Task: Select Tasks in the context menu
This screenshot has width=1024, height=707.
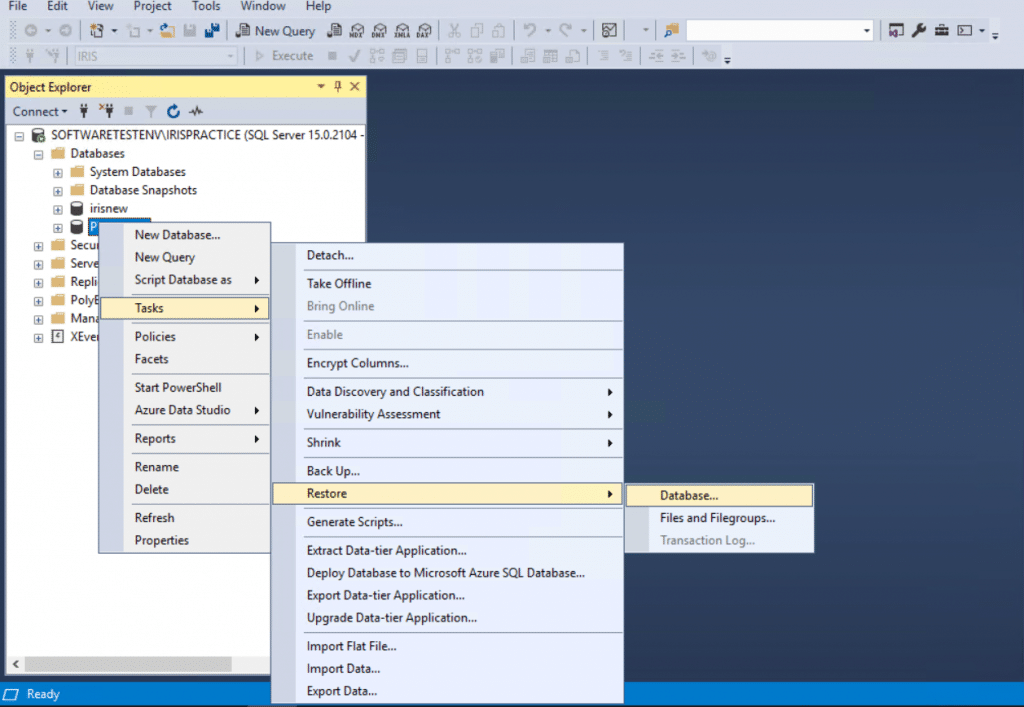Action: [185, 308]
